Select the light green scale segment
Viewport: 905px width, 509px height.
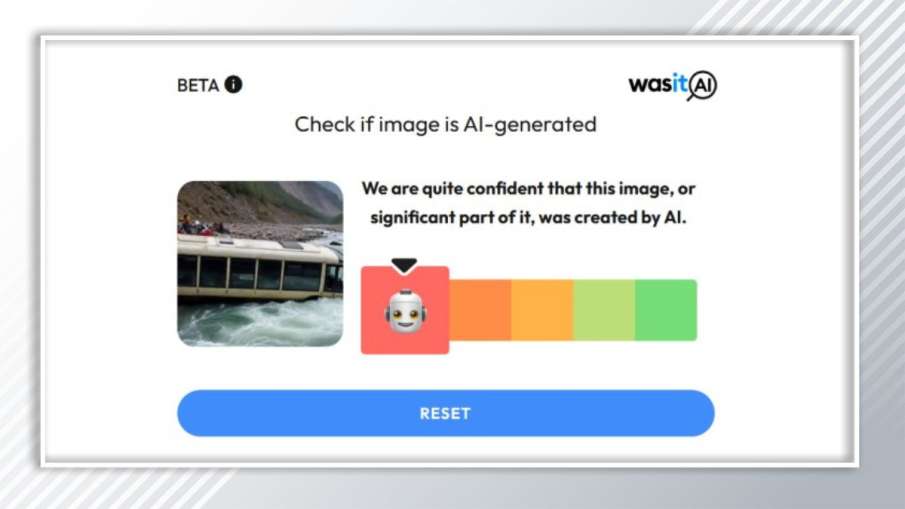pos(604,310)
